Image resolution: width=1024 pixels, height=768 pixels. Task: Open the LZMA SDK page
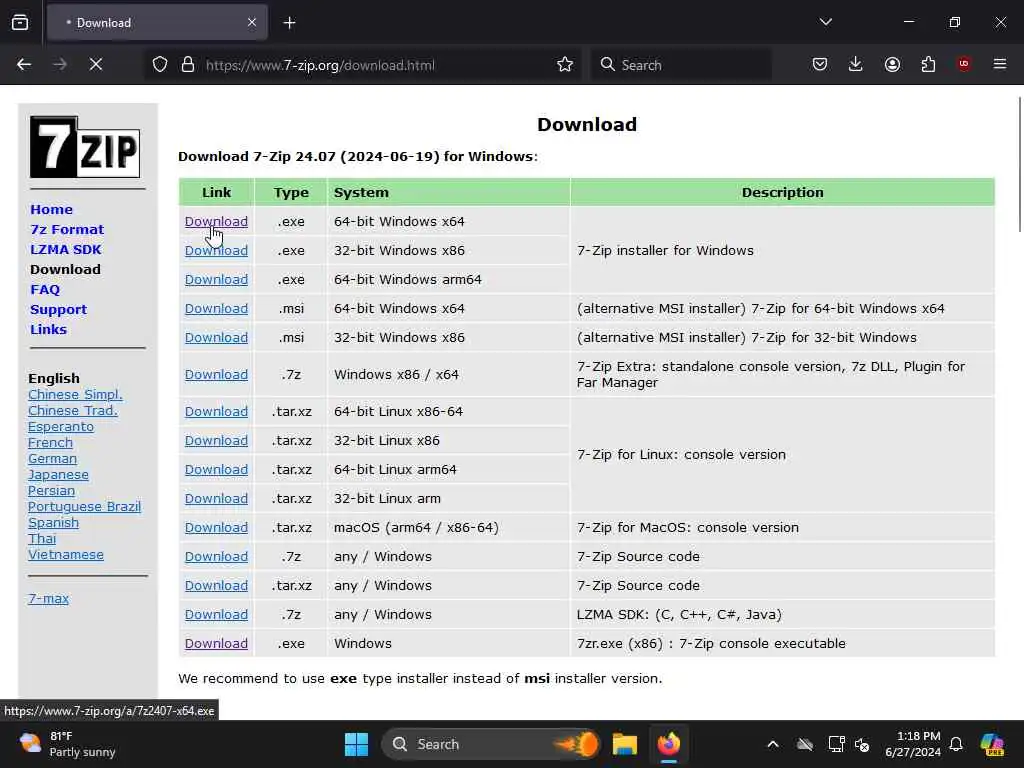(66, 249)
